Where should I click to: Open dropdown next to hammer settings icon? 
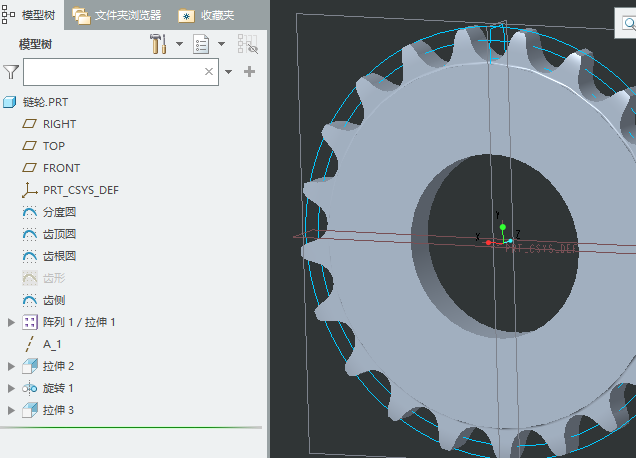[x=179, y=44]
